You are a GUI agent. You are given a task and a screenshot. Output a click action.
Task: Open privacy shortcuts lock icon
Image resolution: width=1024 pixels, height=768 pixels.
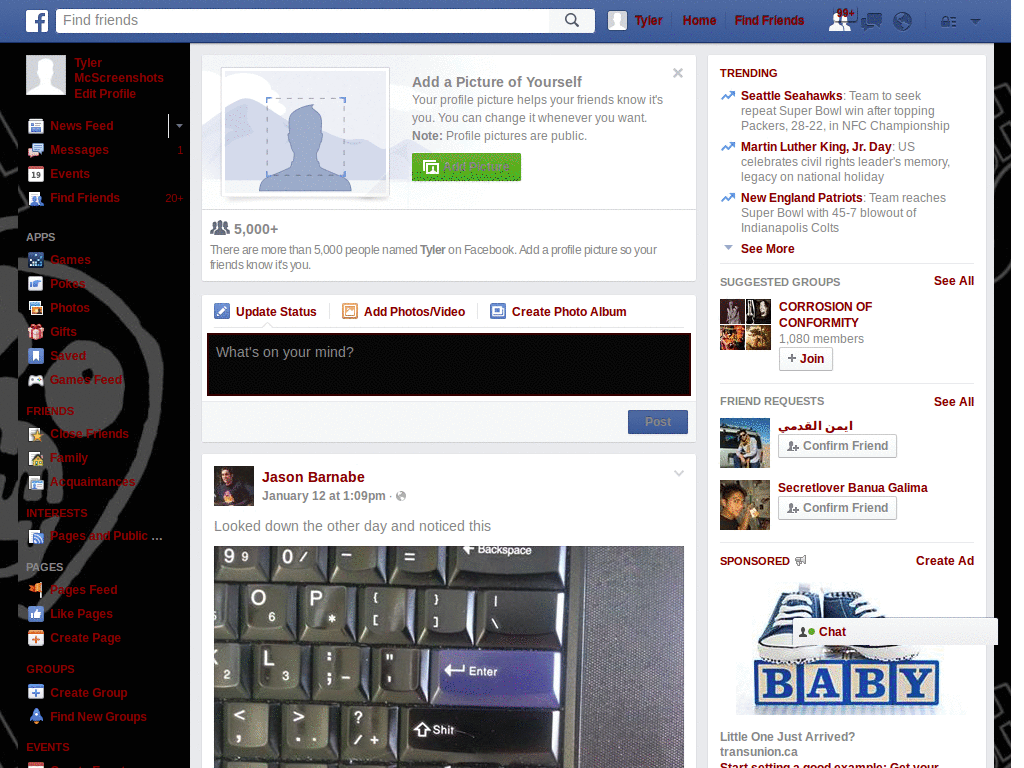[x=948, y=22]
